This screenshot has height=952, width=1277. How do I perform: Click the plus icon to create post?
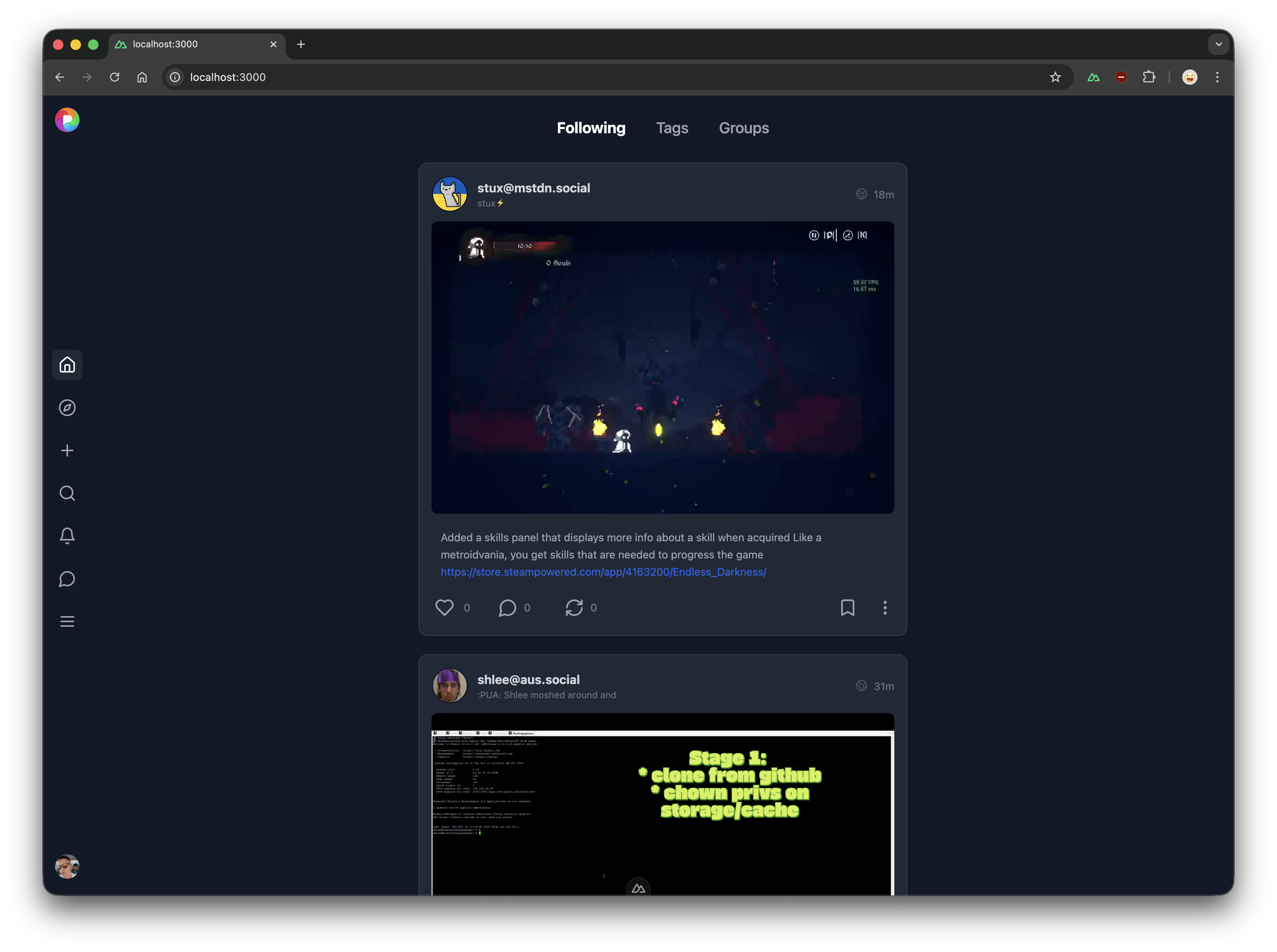tap(67, 450)
